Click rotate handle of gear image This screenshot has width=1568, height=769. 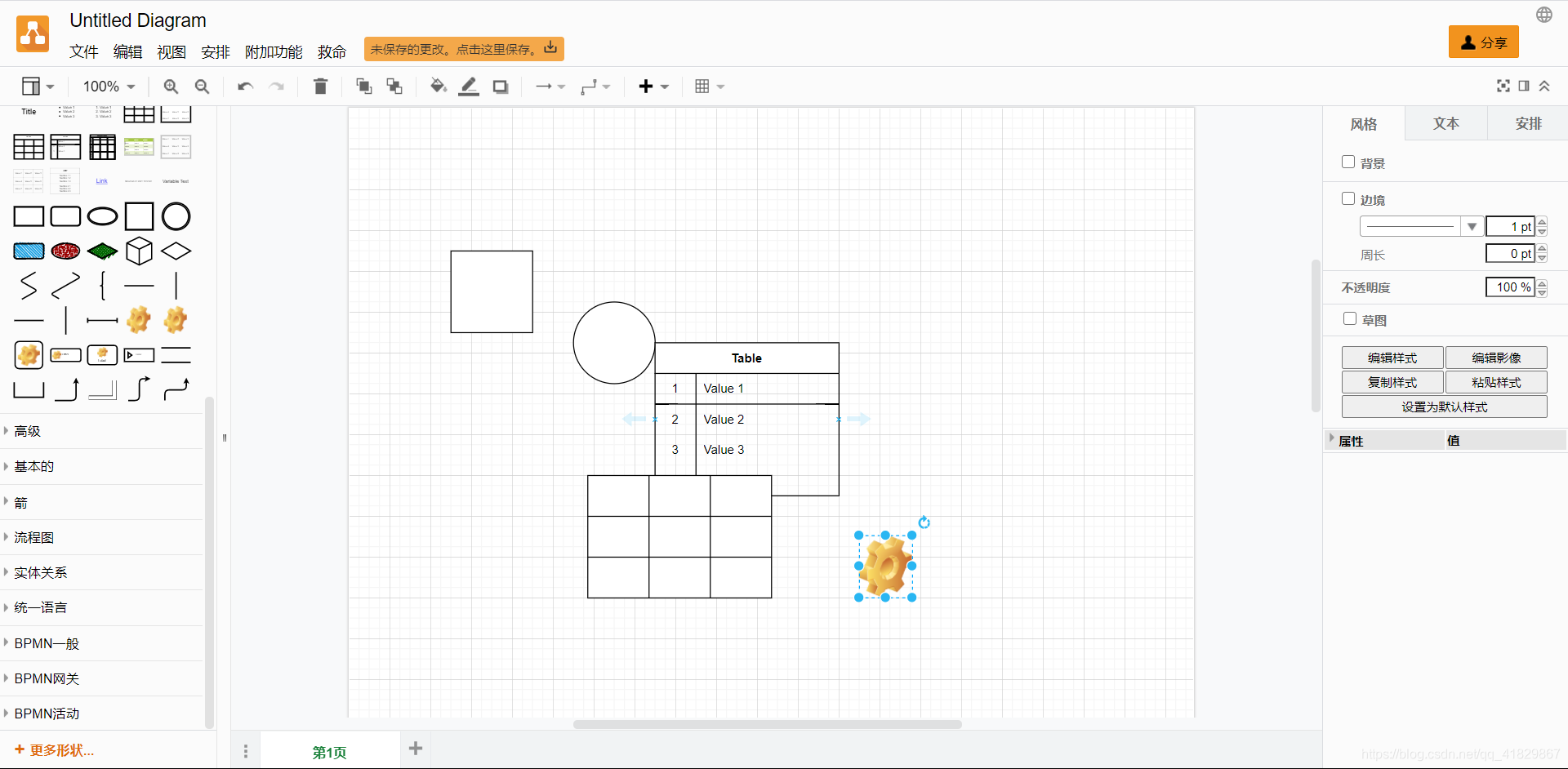click(x=924, y=522)
